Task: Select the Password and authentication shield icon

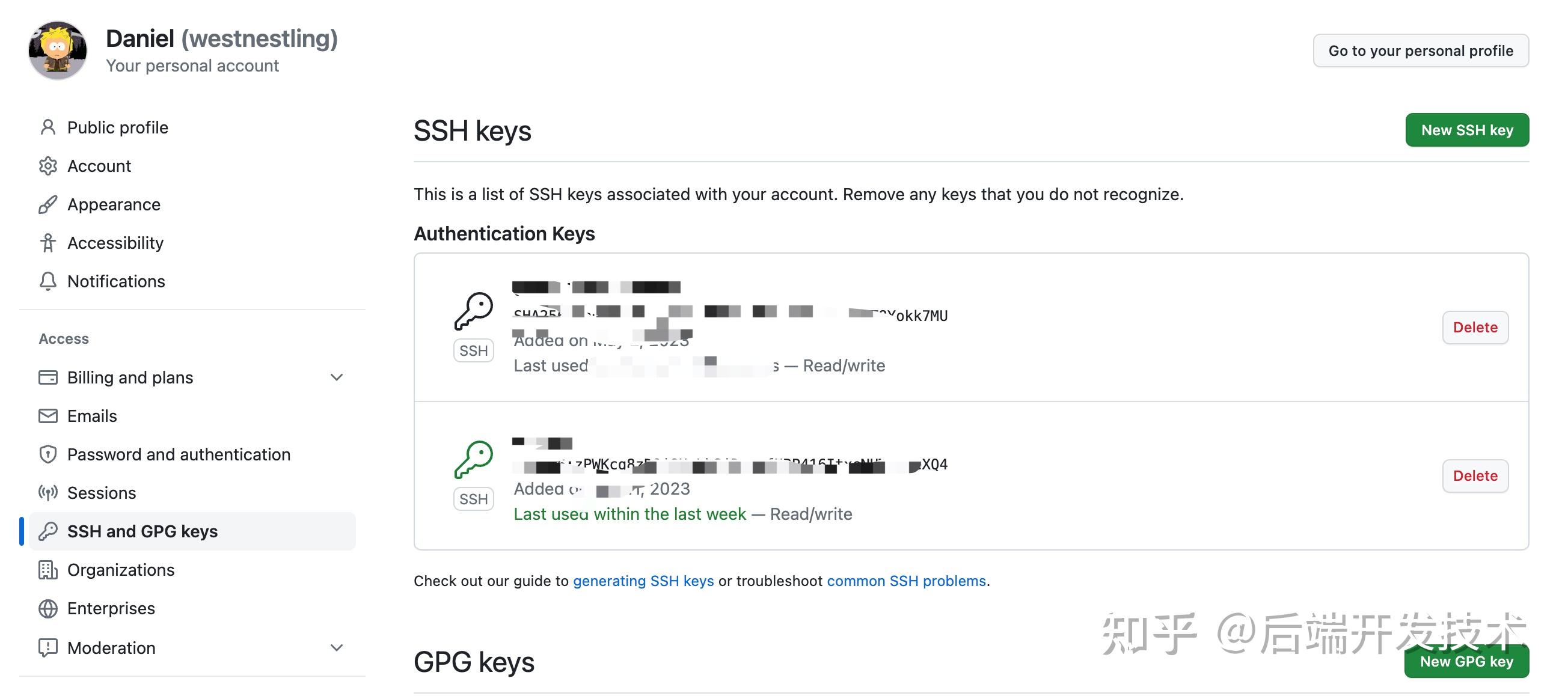Action: [48, 454]
